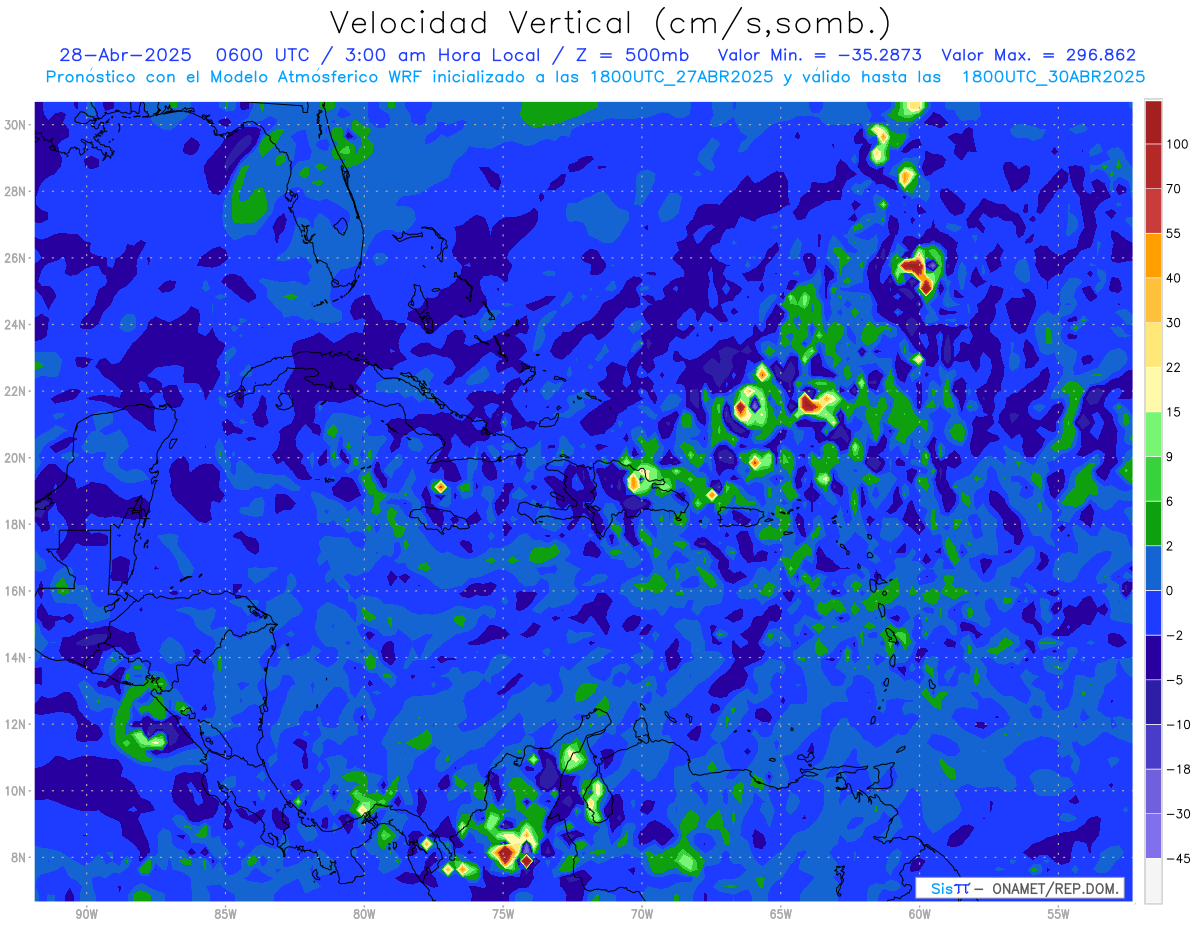The image size is (1200, 927).
Task: Click the lavender swatch between -45 and -30
Action: coord(1153,835)
